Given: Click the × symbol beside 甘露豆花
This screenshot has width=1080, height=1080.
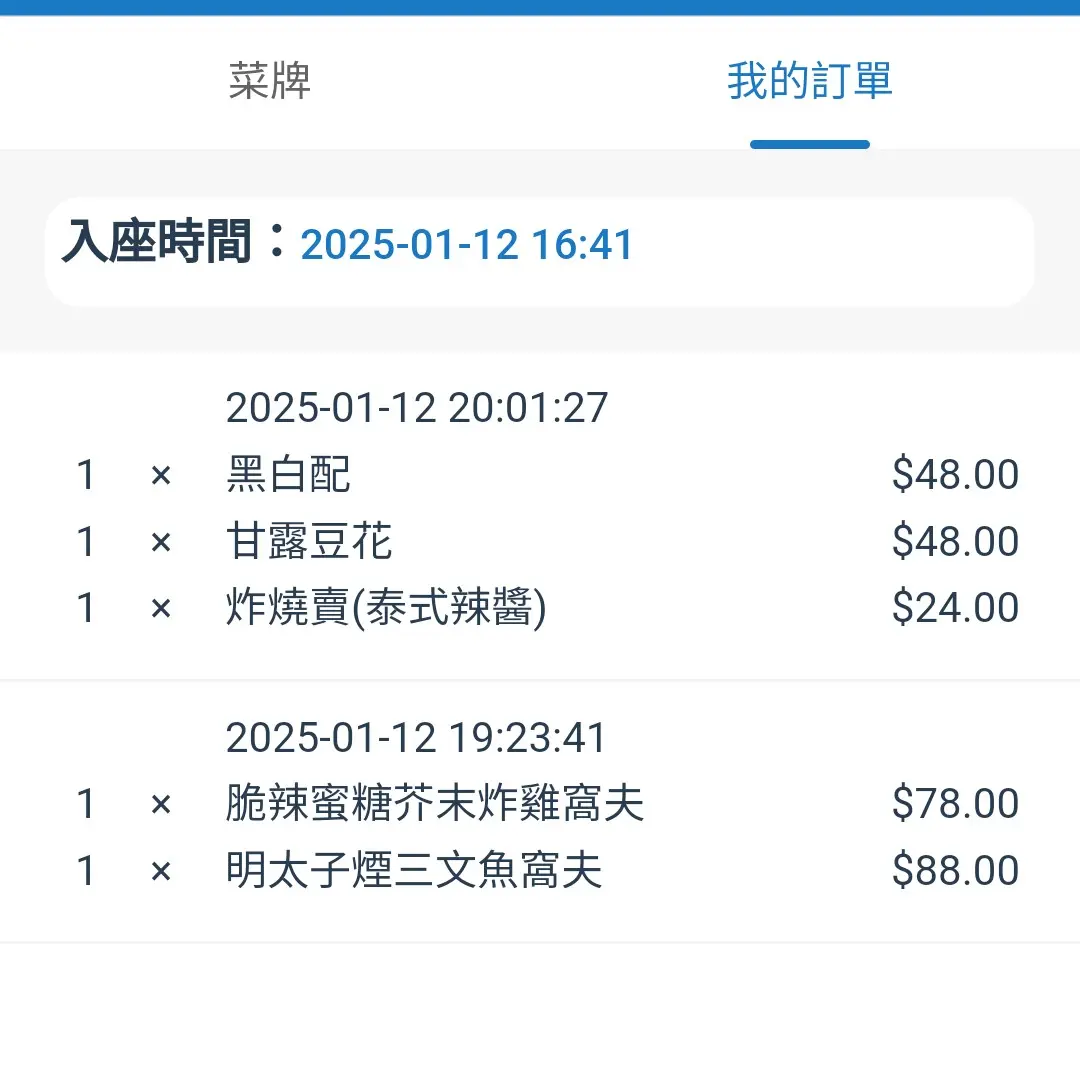Looking at the screenshot, I should pos(161,542).
